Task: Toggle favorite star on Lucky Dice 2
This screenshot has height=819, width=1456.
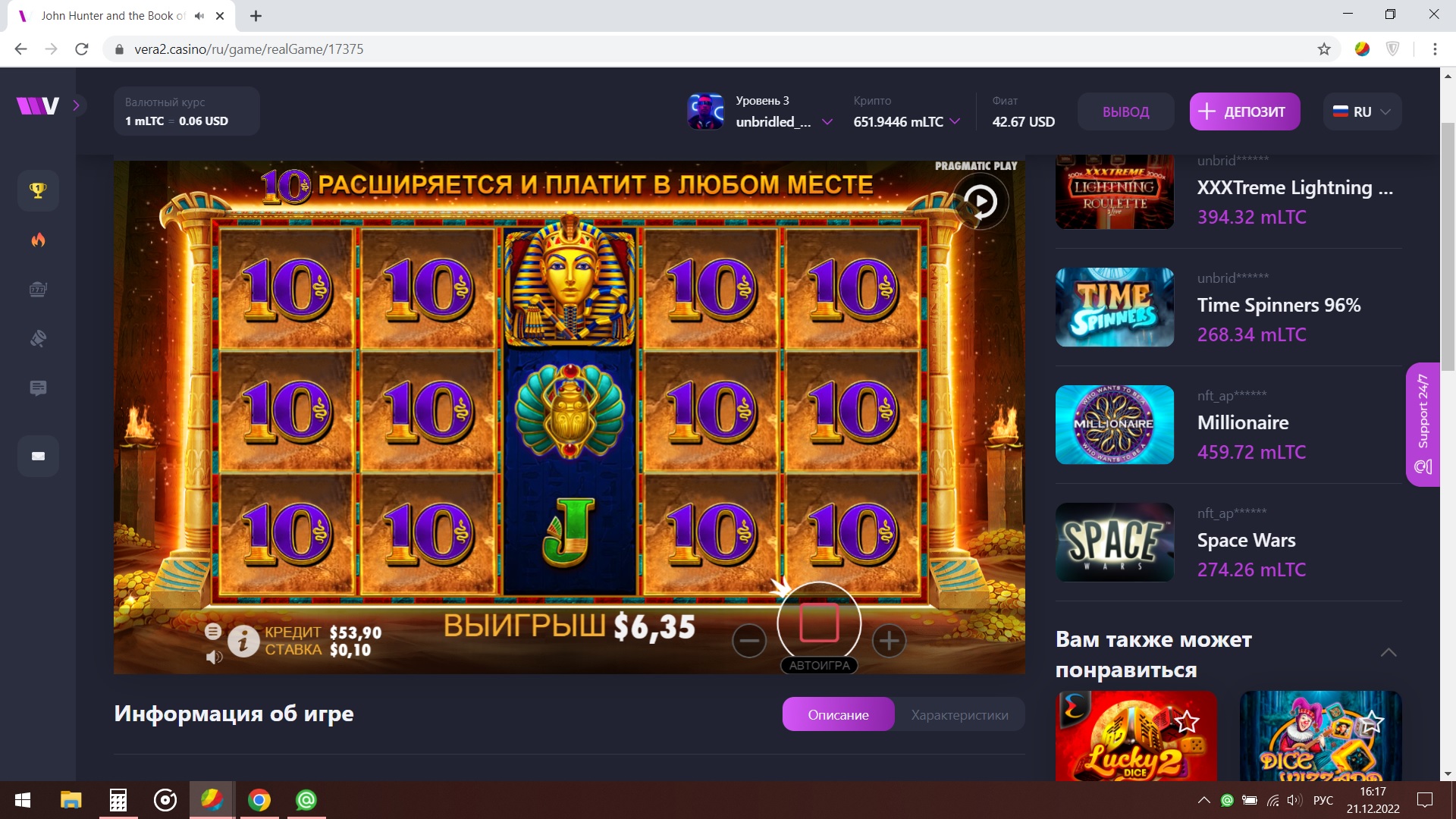Action: 1187,721
